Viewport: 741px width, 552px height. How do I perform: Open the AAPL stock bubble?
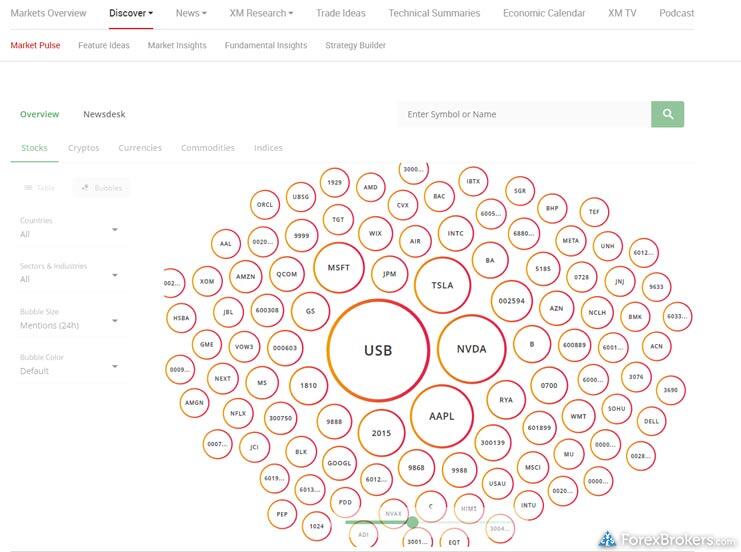(441, 415)
